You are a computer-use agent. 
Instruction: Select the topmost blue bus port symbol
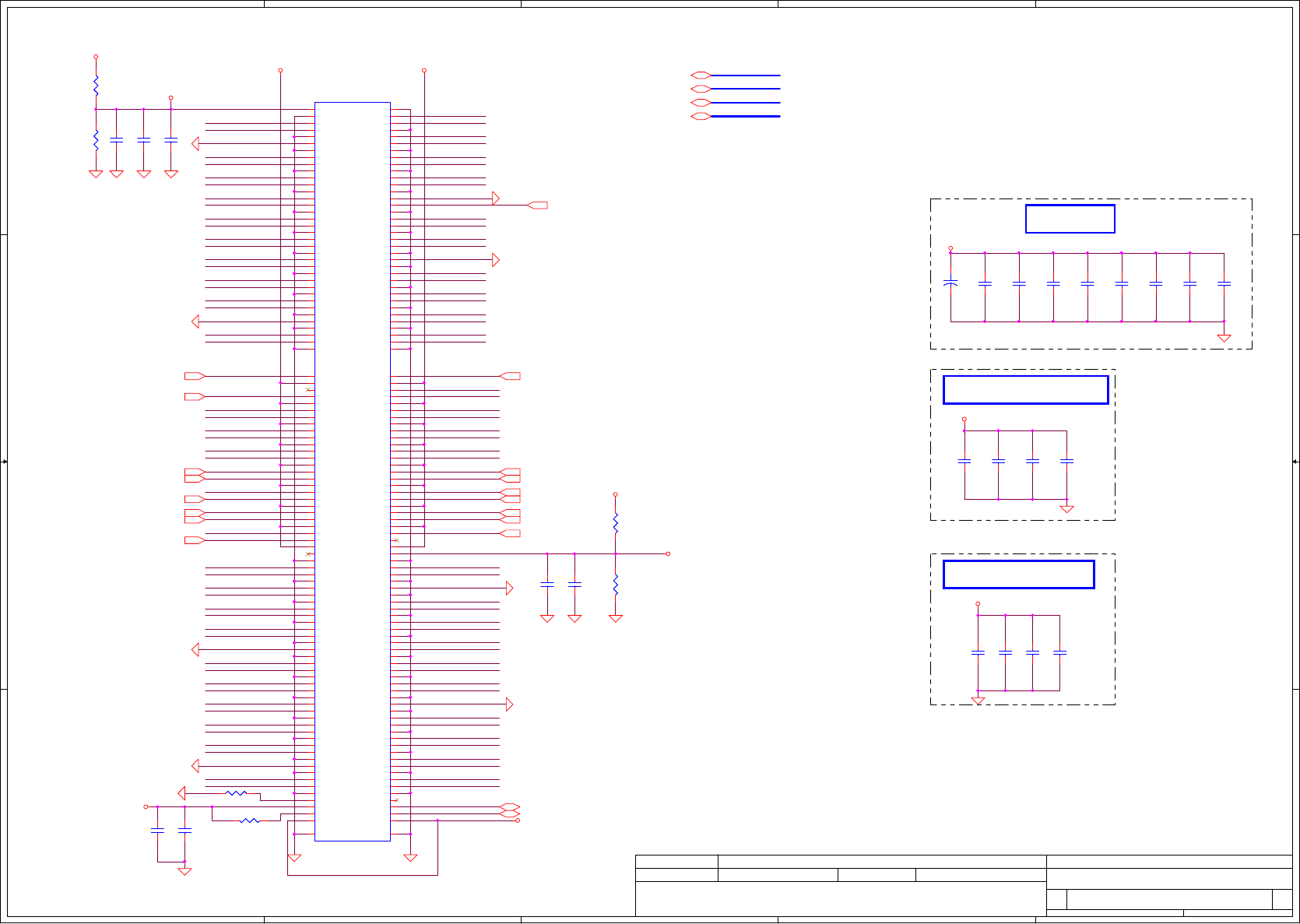point(701,76)
